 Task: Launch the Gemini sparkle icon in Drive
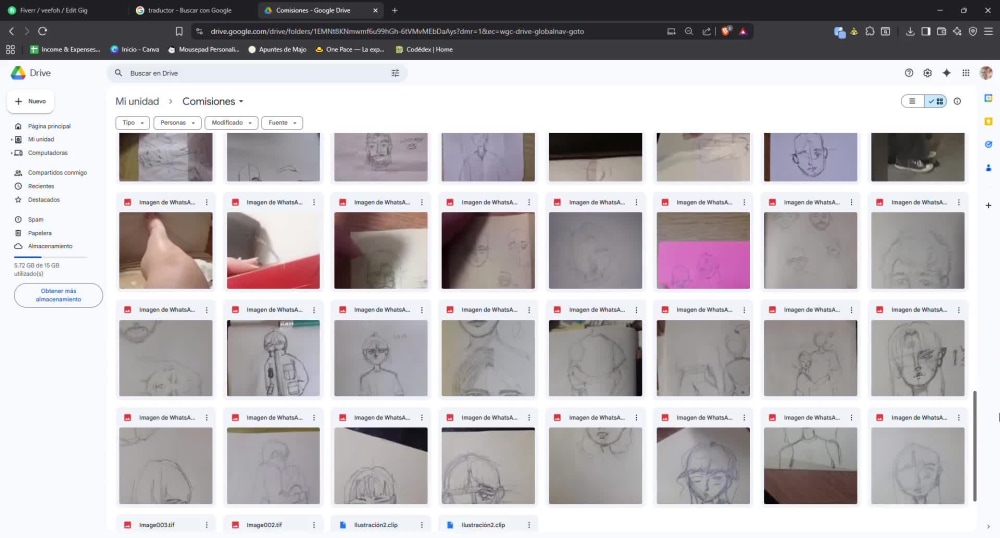[946, 73]
